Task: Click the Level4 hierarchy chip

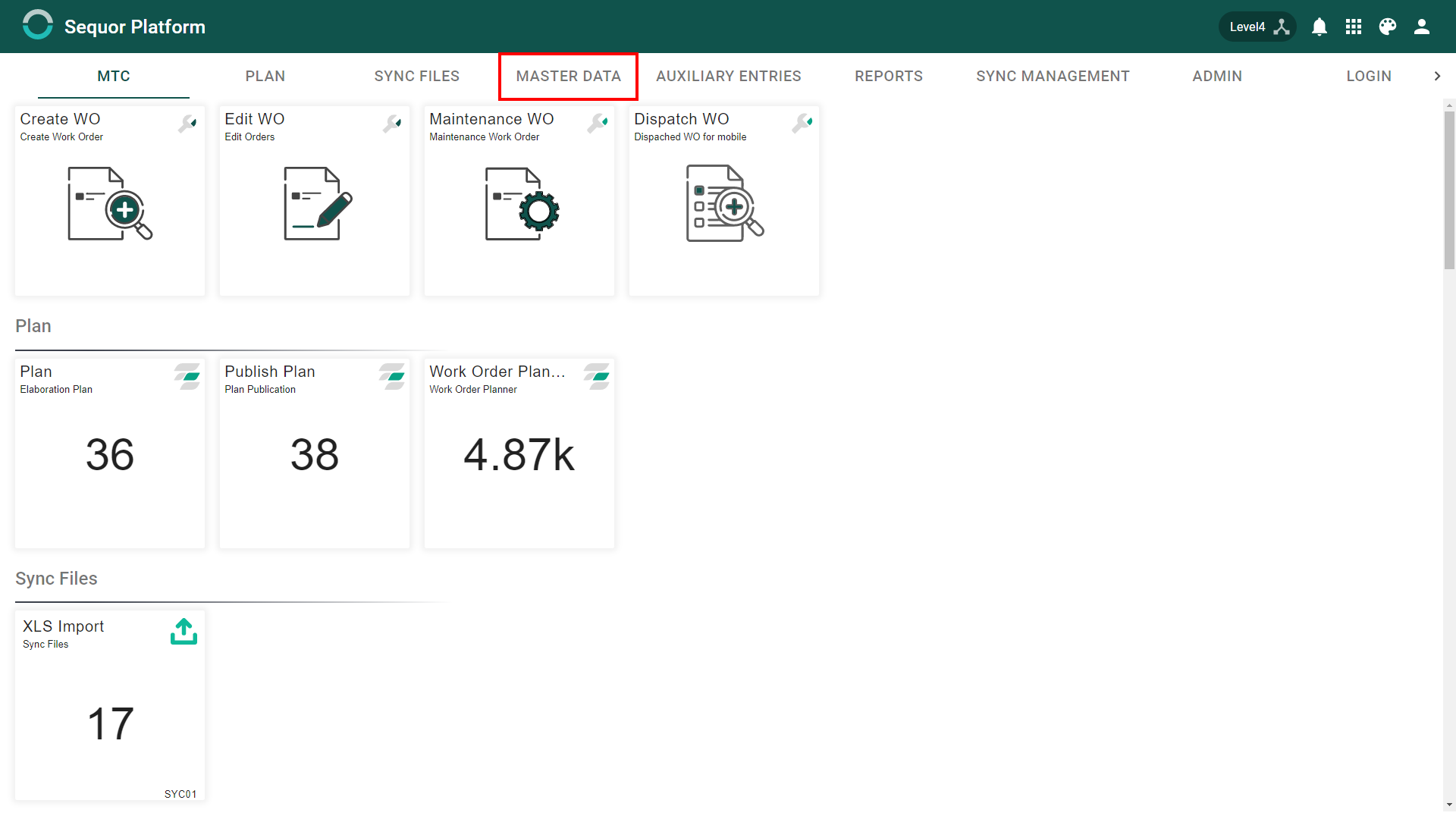Action: [x=1258, y=27]
